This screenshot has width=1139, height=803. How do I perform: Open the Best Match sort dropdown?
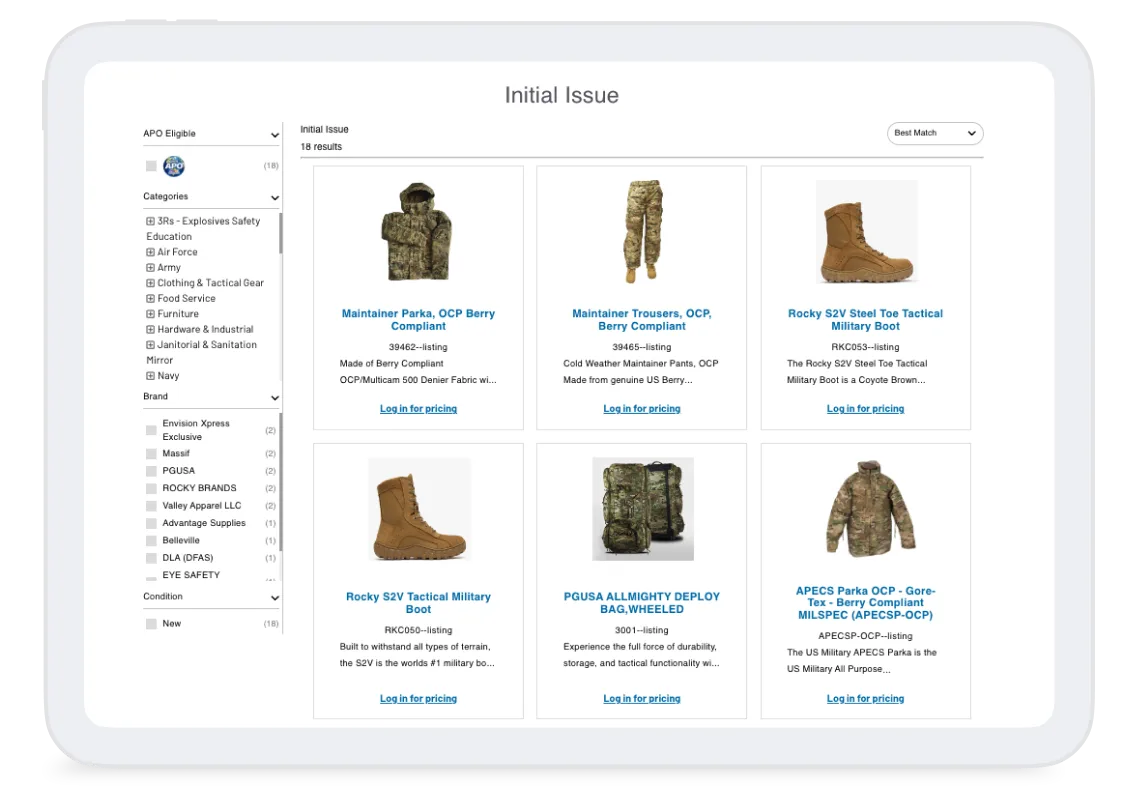coord(935,133)
